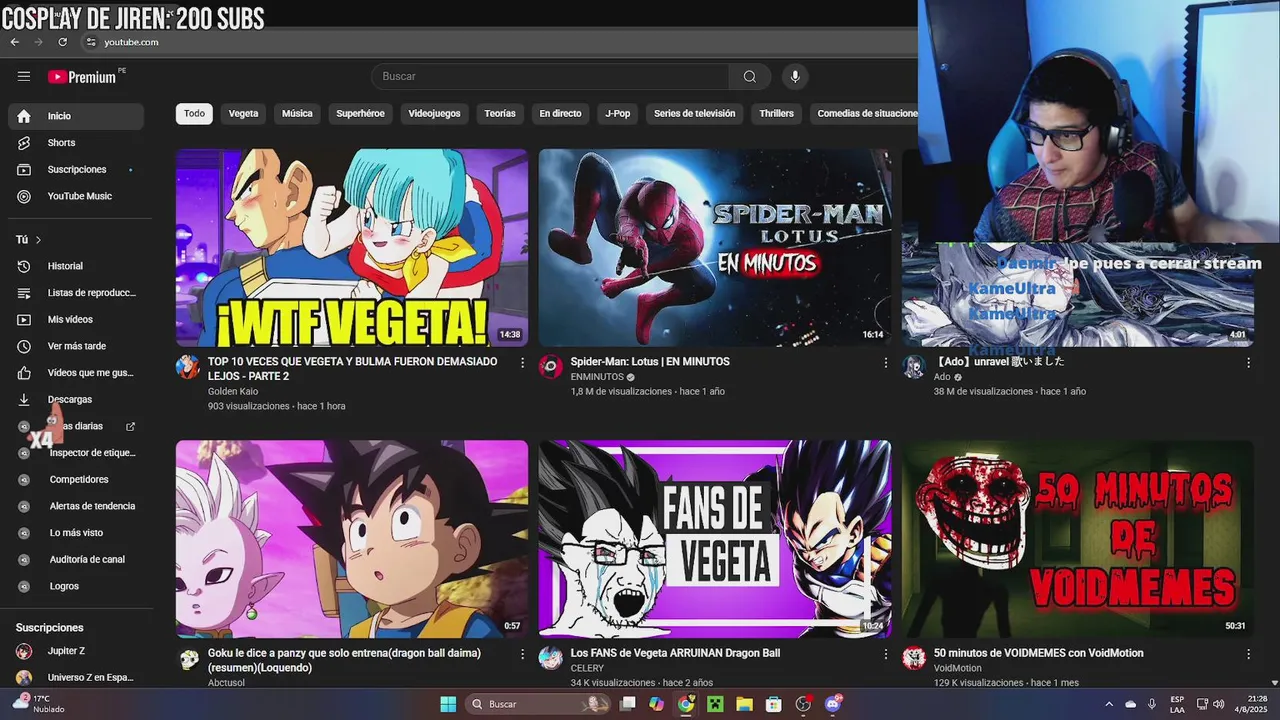Viewport: 1280px width, 720px height.
Task: Open Suscripciones in the sidebar
Action: tap(76, 169)
